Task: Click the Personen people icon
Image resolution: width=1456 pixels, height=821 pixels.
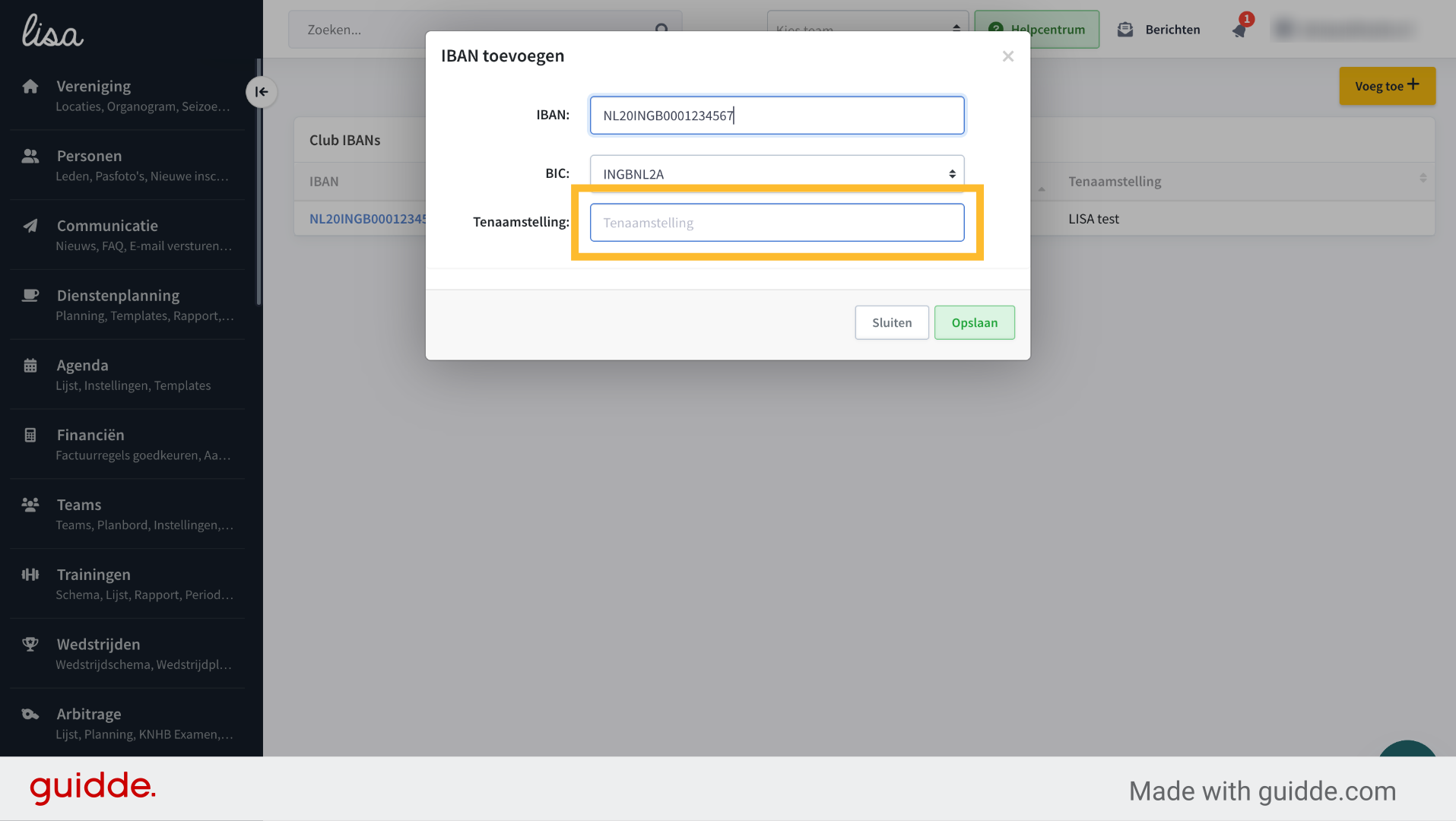Action: coord(30,156)
